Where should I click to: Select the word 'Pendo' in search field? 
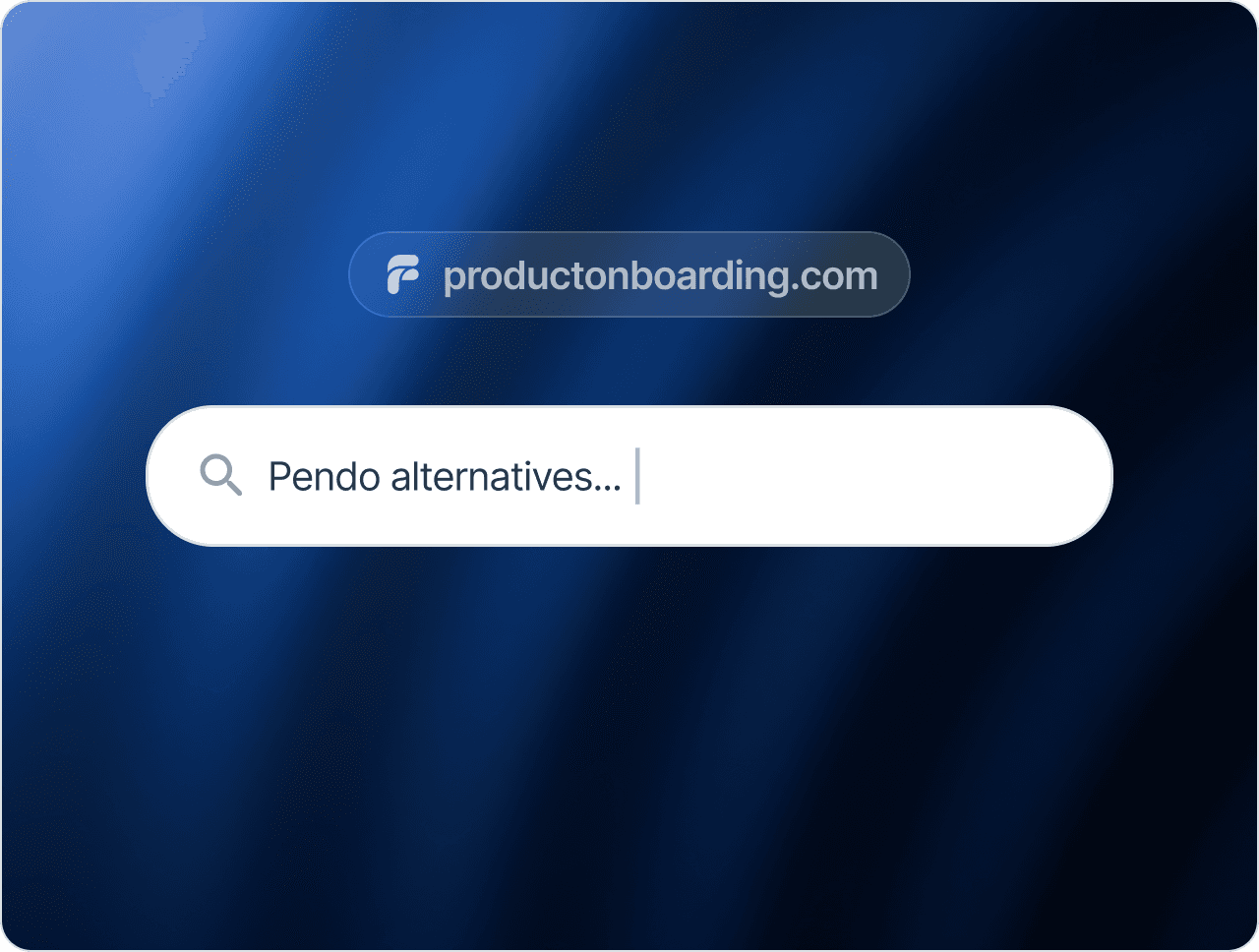click(x=325, y=477)
